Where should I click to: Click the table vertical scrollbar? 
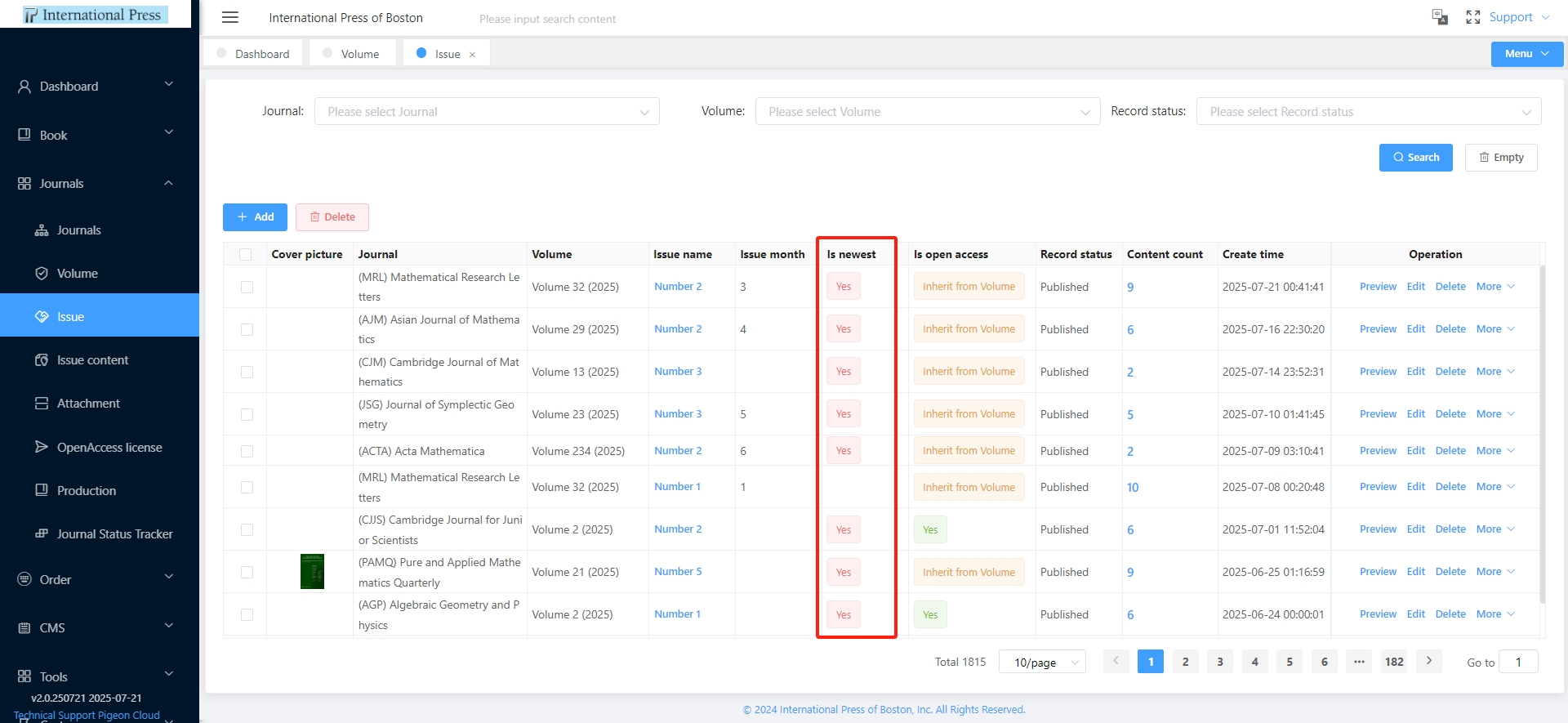[1542, 433]
